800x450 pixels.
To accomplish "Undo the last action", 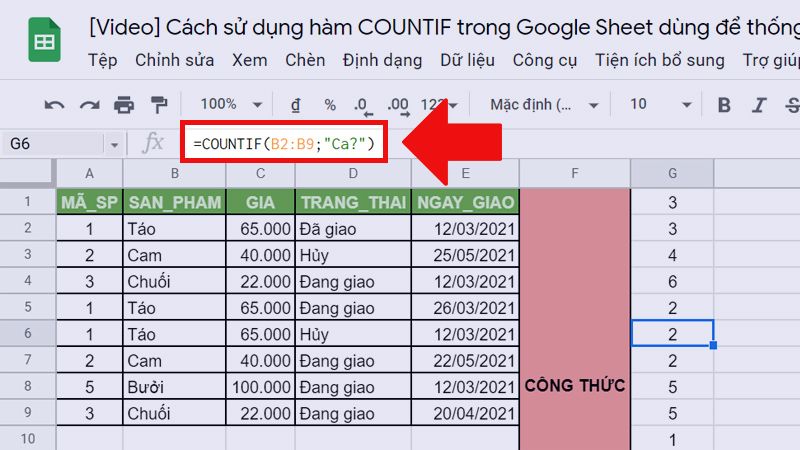I will pyautogui.click(x=54, y=105).
